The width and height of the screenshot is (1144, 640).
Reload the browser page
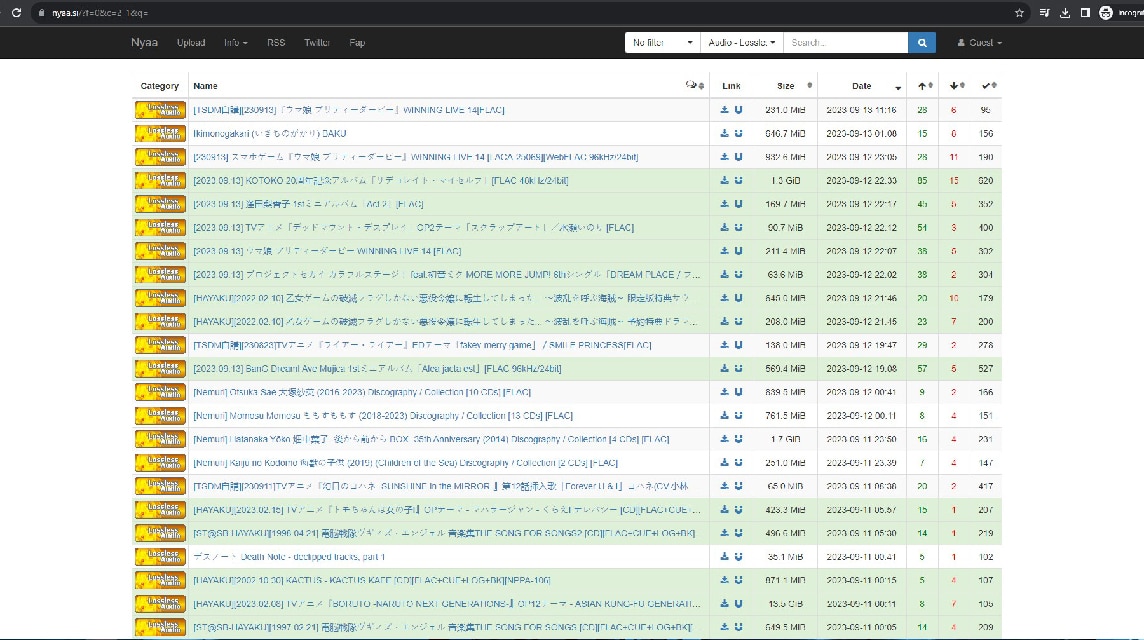click(x=16, y=13)
